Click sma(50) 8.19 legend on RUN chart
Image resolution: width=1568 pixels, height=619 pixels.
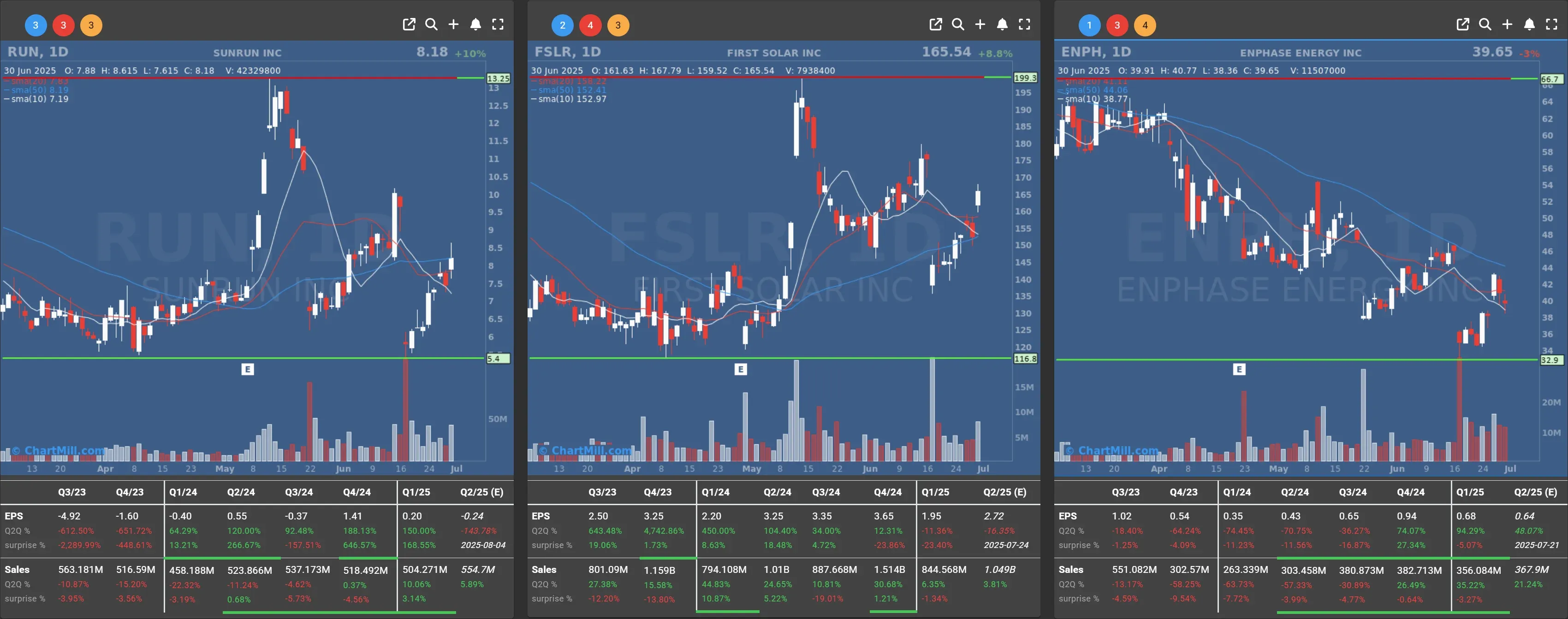(36, 89)
